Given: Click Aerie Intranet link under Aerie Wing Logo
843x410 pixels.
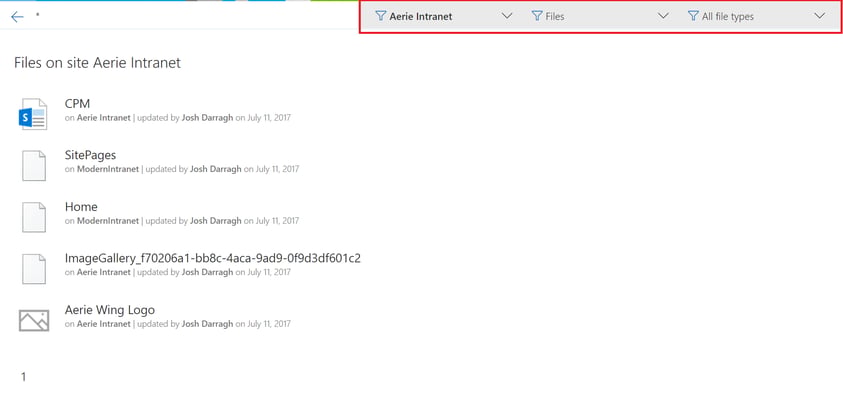Looking at the screenshot, I should (x=104, y=324).
